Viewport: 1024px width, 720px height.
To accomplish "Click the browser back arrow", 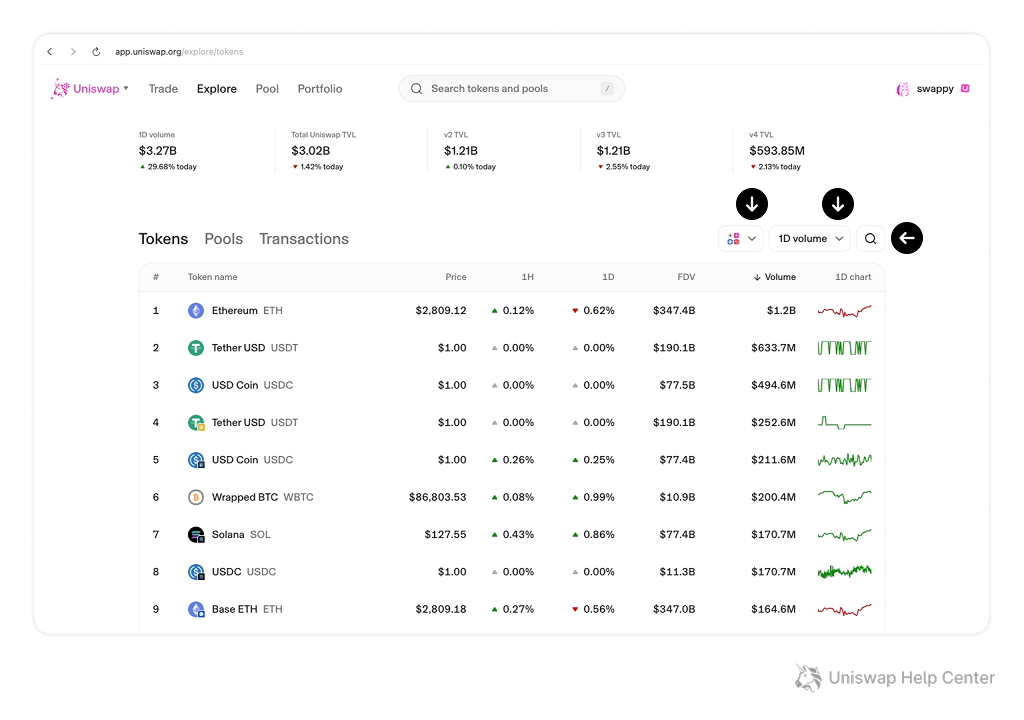I will coord(50,52).
